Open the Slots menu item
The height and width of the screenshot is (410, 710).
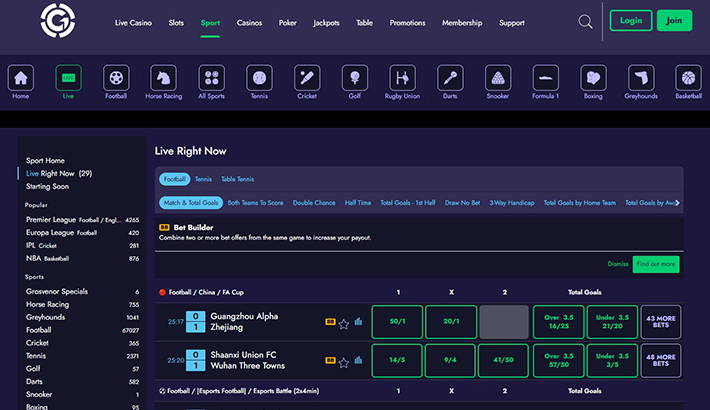click(x=176, y=23)
